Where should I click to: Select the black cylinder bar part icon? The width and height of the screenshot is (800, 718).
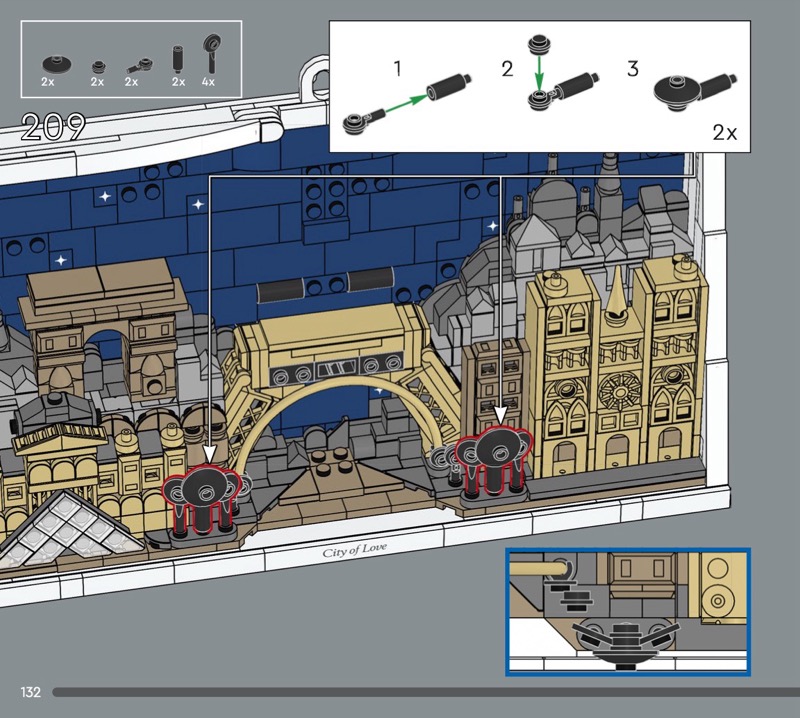pyautogui.click(x=178, y=56)
